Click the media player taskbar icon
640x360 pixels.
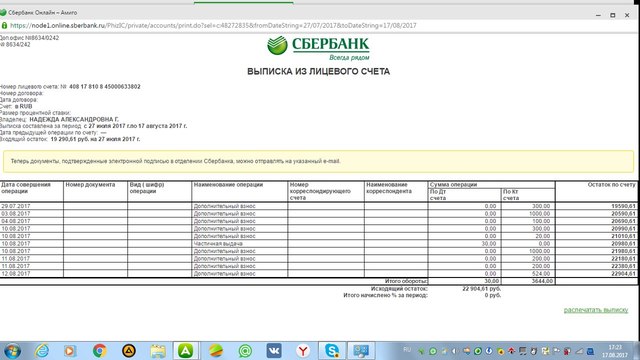(70, 351)
